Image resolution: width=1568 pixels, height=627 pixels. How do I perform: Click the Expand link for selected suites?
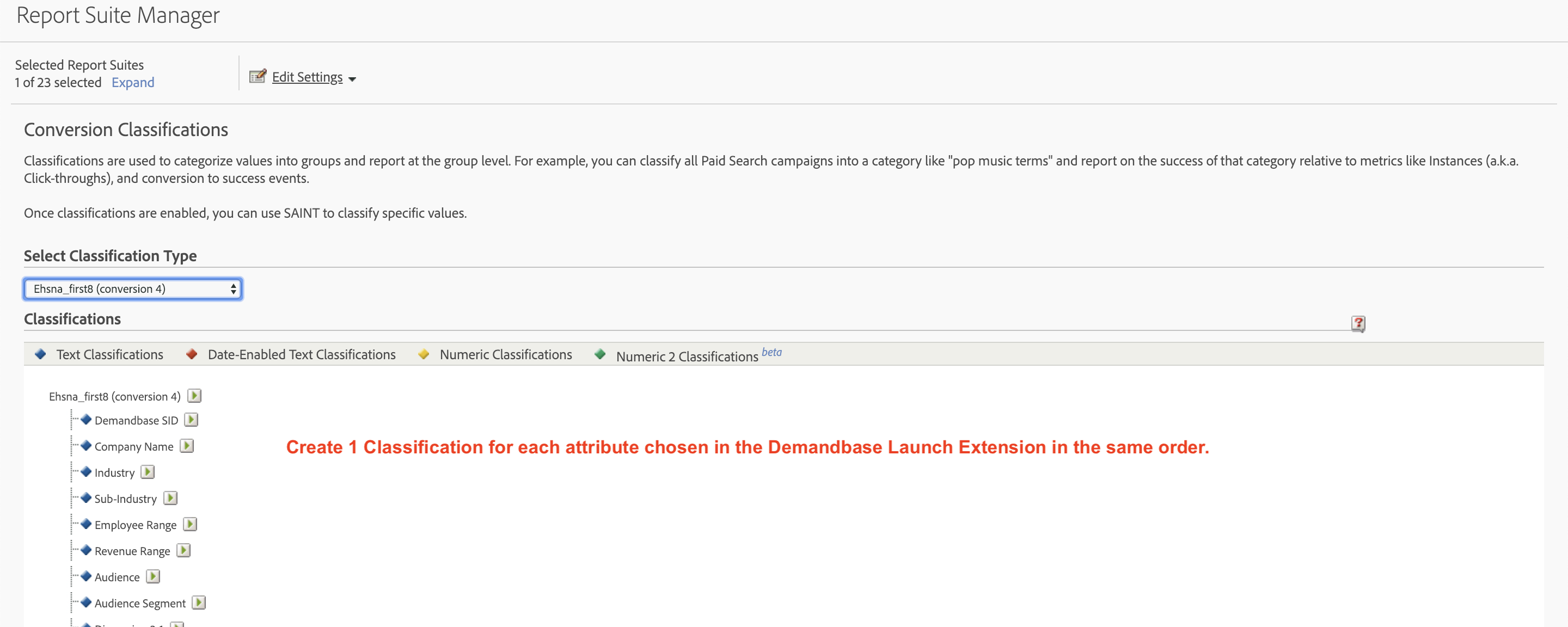pyautogui.click(x=133, y=82)
